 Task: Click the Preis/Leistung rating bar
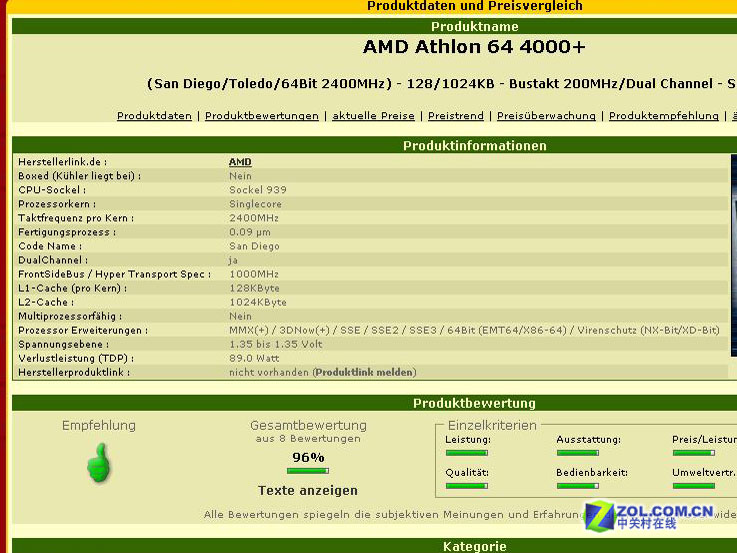(x=694, y=453)
